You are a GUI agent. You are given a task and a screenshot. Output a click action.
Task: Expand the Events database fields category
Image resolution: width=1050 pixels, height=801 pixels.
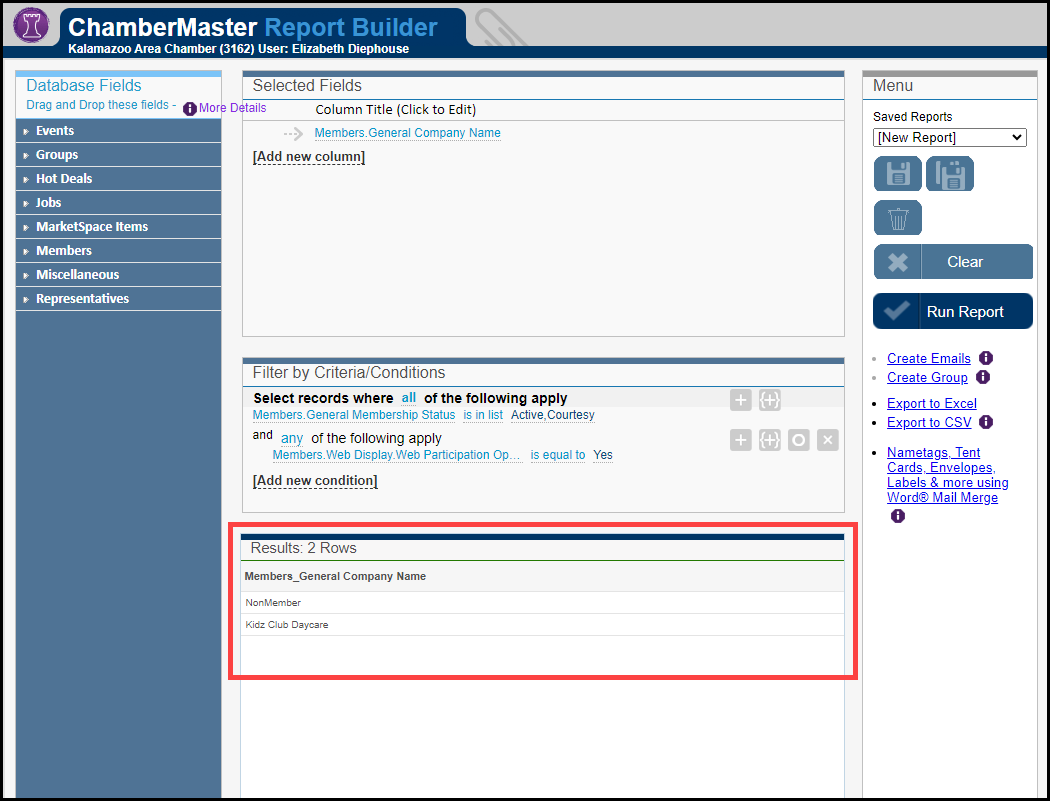55,131
